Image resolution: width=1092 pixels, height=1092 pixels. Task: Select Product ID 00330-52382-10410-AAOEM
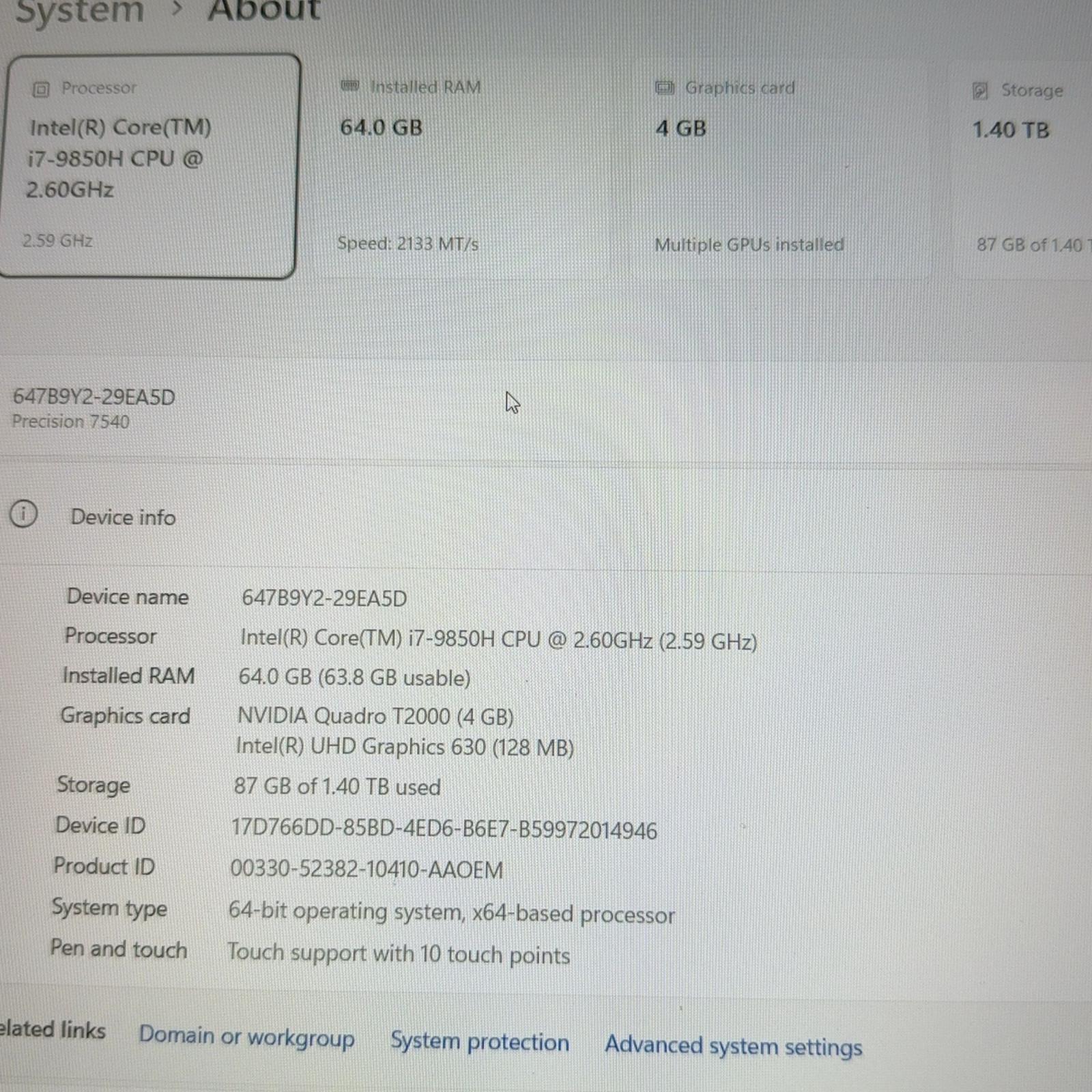[x=367, y=869]
